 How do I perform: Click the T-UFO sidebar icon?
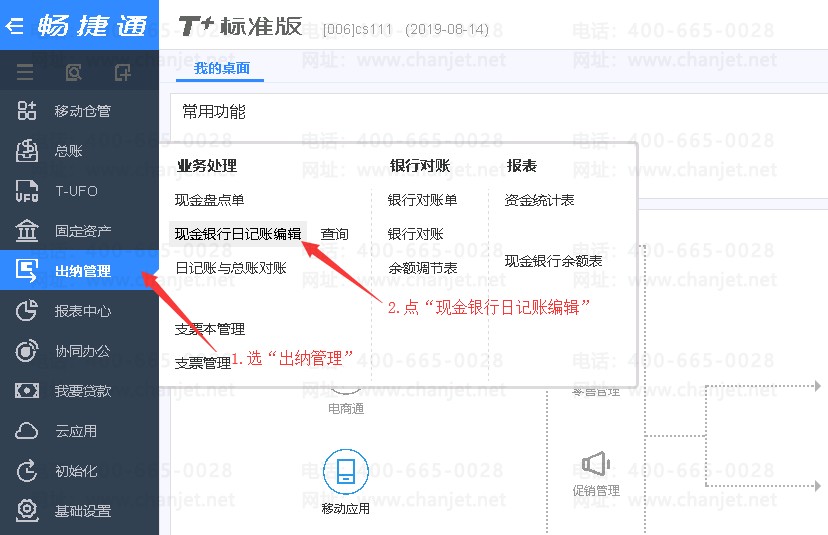tap(26, 191)
